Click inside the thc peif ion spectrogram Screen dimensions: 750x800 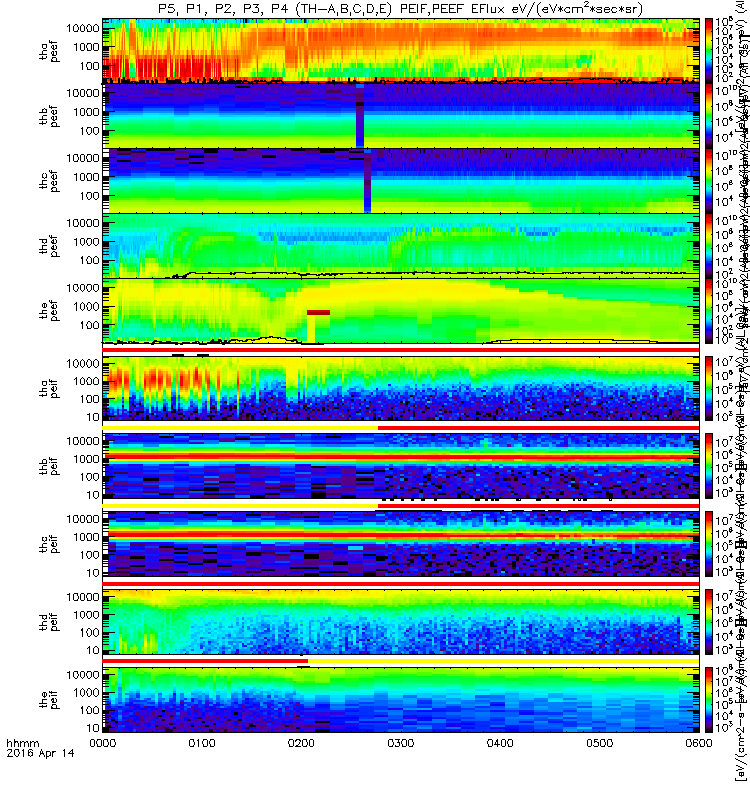(401, 544)
